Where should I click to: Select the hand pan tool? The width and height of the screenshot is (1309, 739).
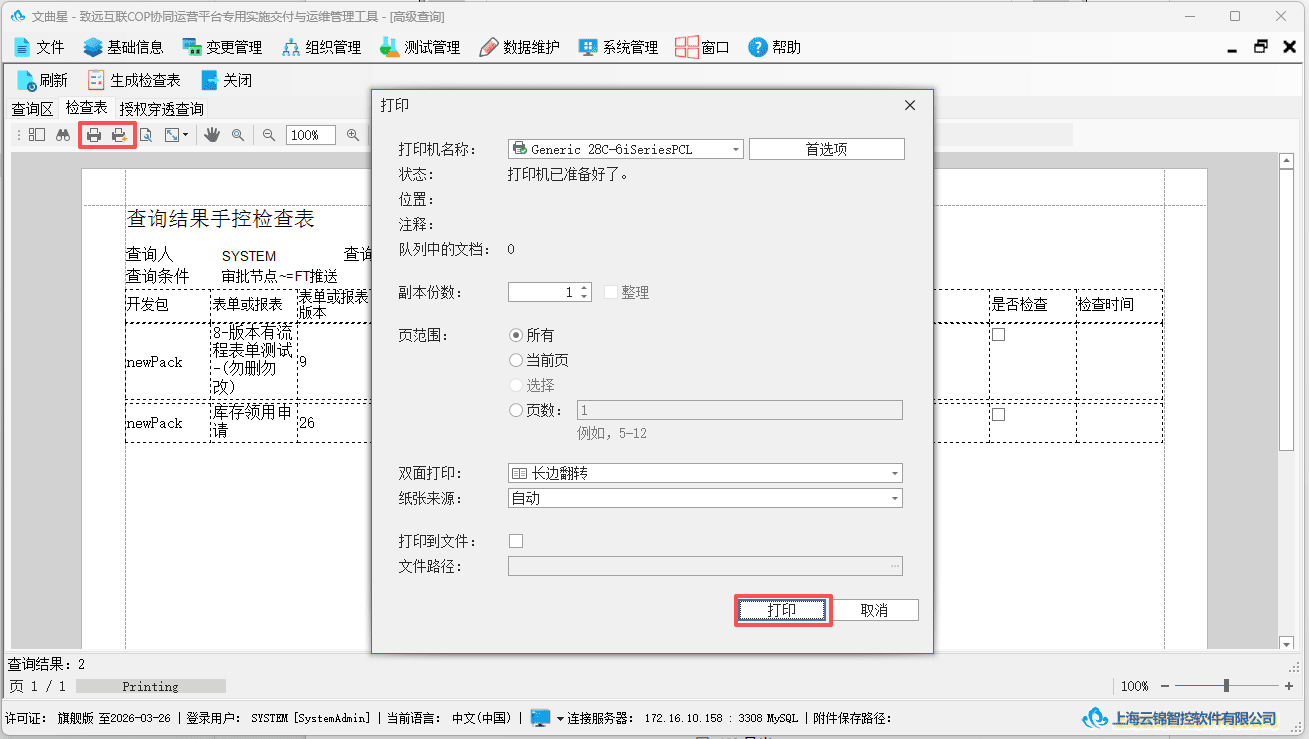pyautogui.click(x=212, y=135)
